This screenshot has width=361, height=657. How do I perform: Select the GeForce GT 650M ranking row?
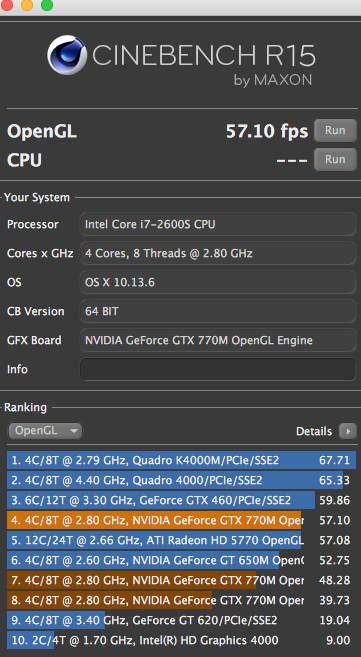click(181, 560)
